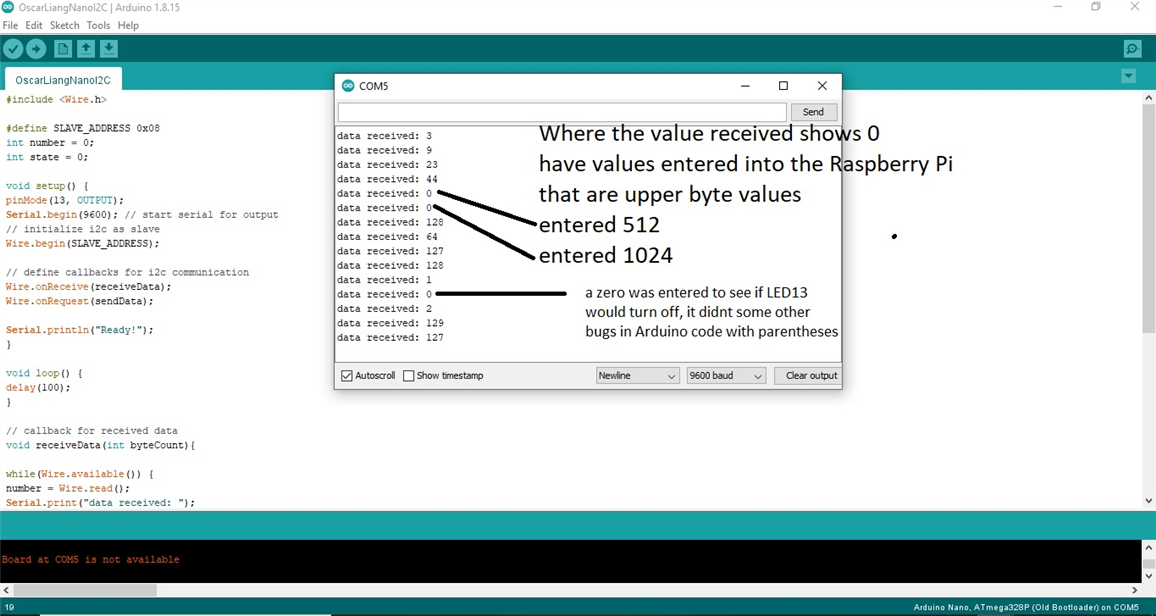Click 'Serial.println("Ready!");' line

pos(79,331)
